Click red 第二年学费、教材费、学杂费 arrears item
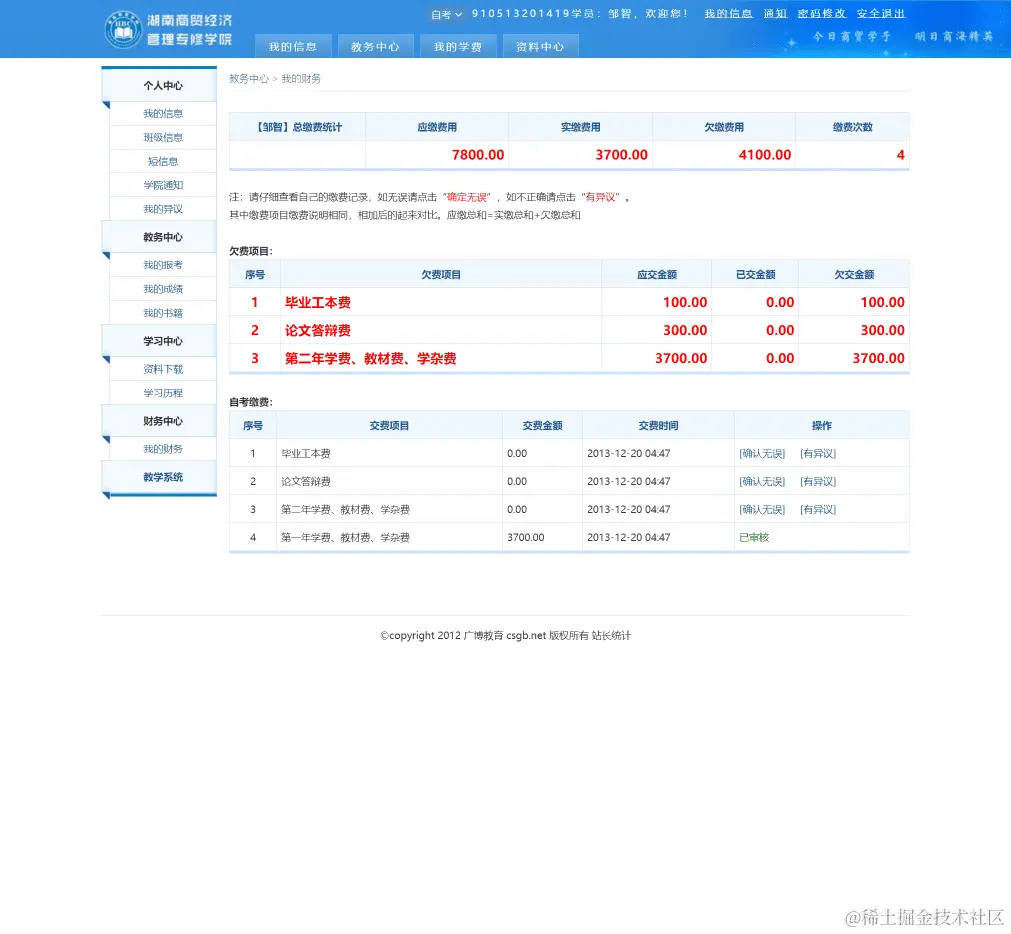1011x934 pixels. (371, 358)
